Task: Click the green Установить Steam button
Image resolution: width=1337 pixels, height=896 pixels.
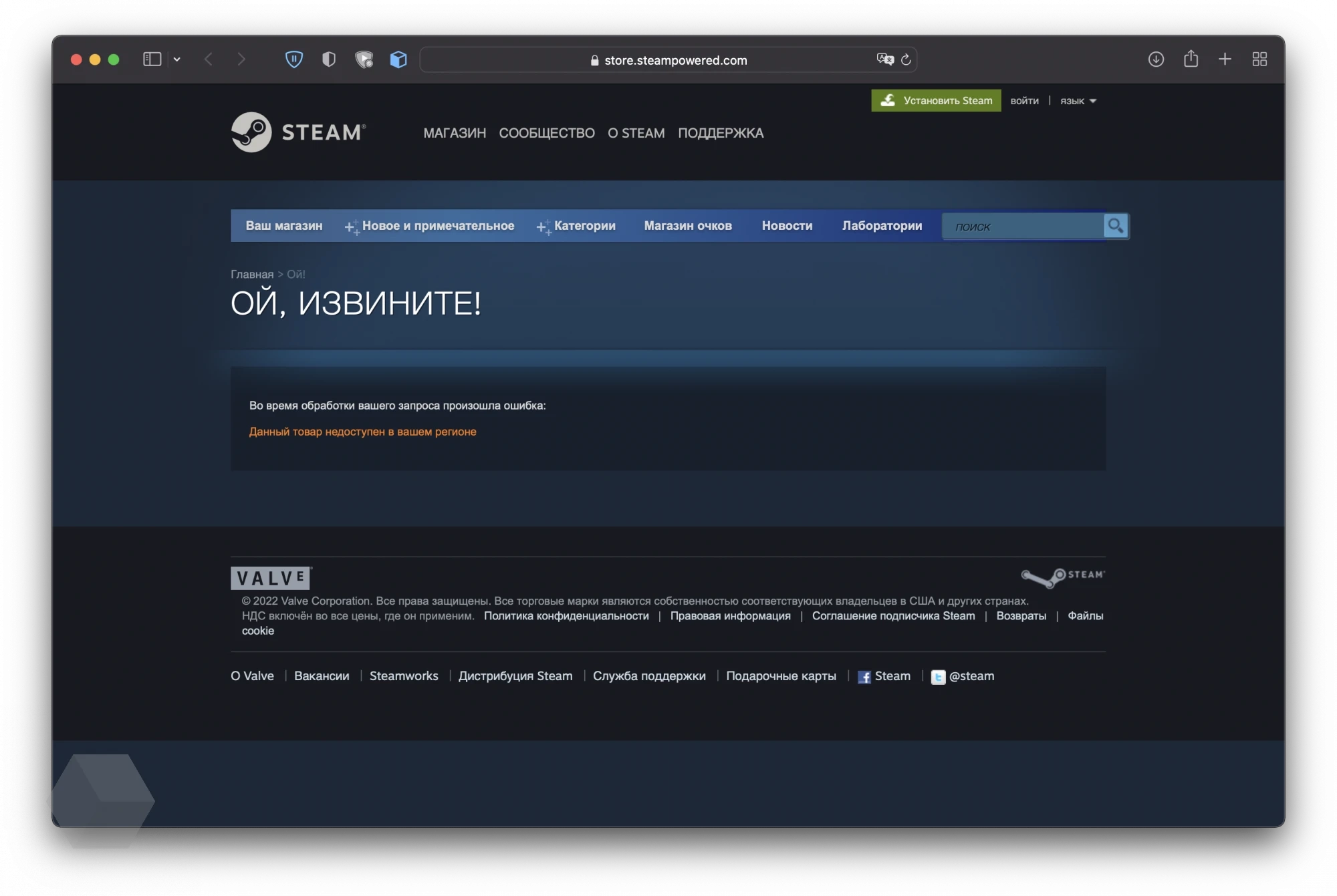Action: [x=936, y=100]
